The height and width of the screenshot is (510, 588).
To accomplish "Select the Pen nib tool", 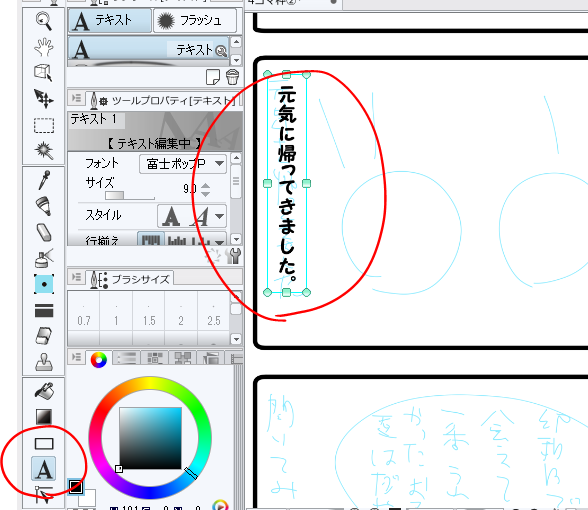I will [x=44, y=206].
